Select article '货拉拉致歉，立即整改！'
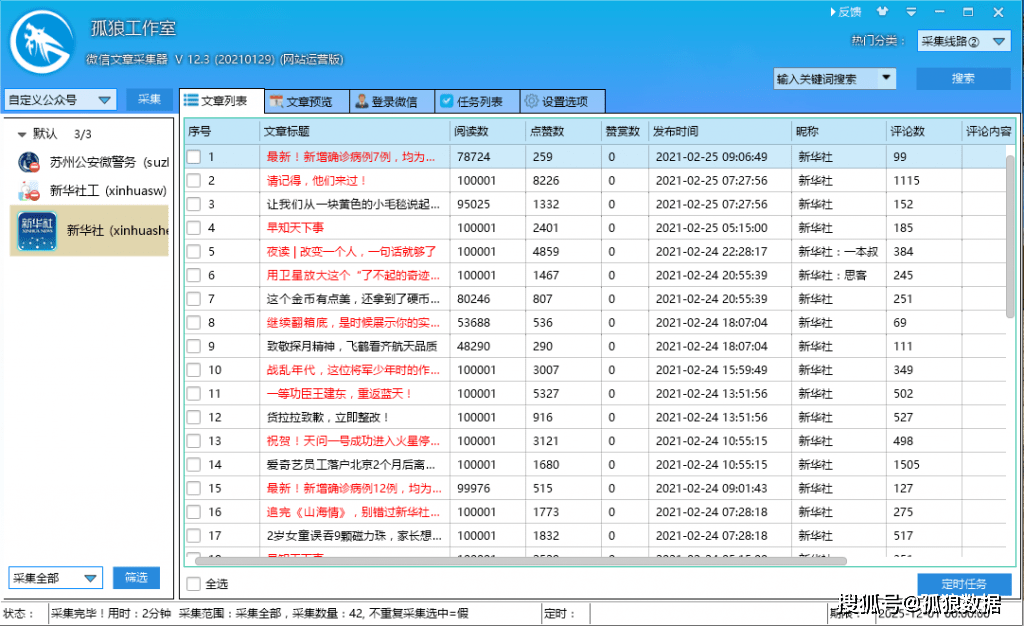Screen dimensions: 1024x626 coord(328,417)
